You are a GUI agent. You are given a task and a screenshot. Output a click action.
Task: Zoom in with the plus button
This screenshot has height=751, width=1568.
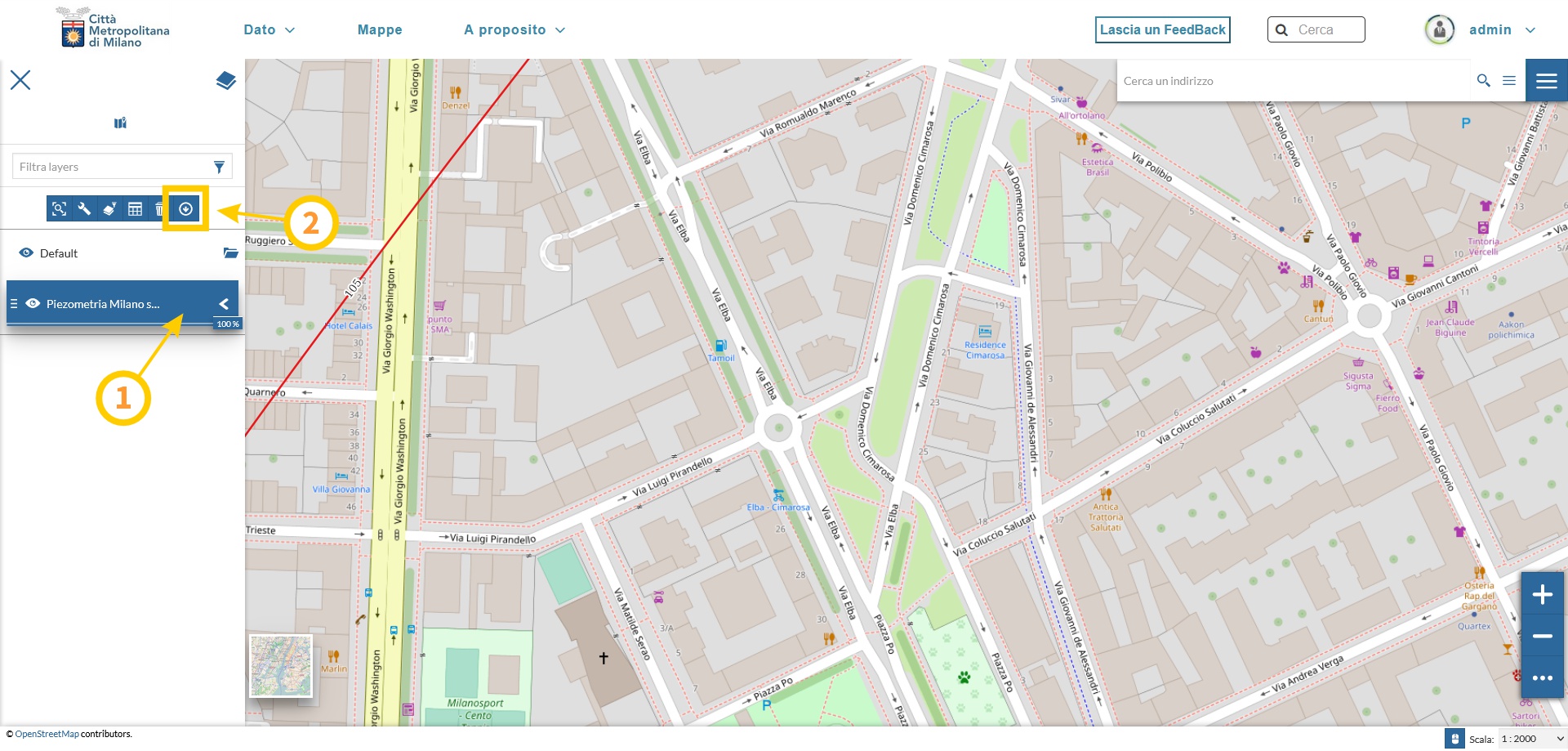click(1542, 594)
